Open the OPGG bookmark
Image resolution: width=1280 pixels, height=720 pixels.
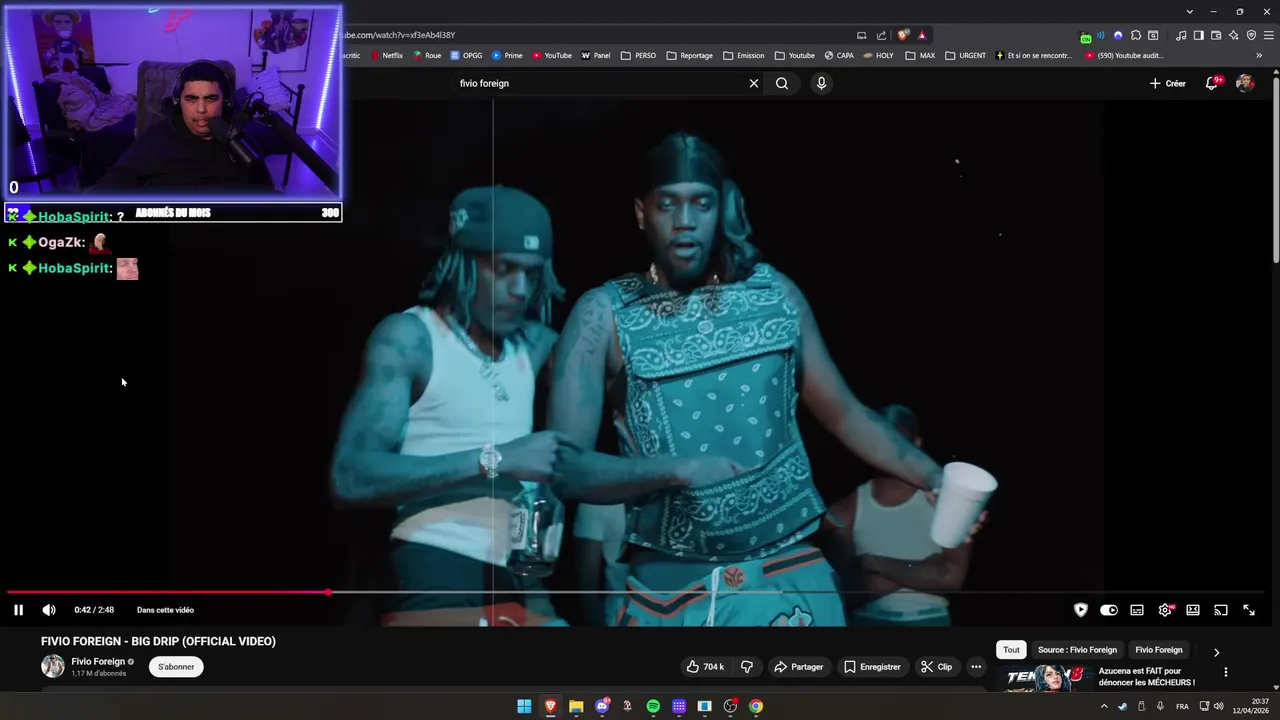click(x=466, y=56)
